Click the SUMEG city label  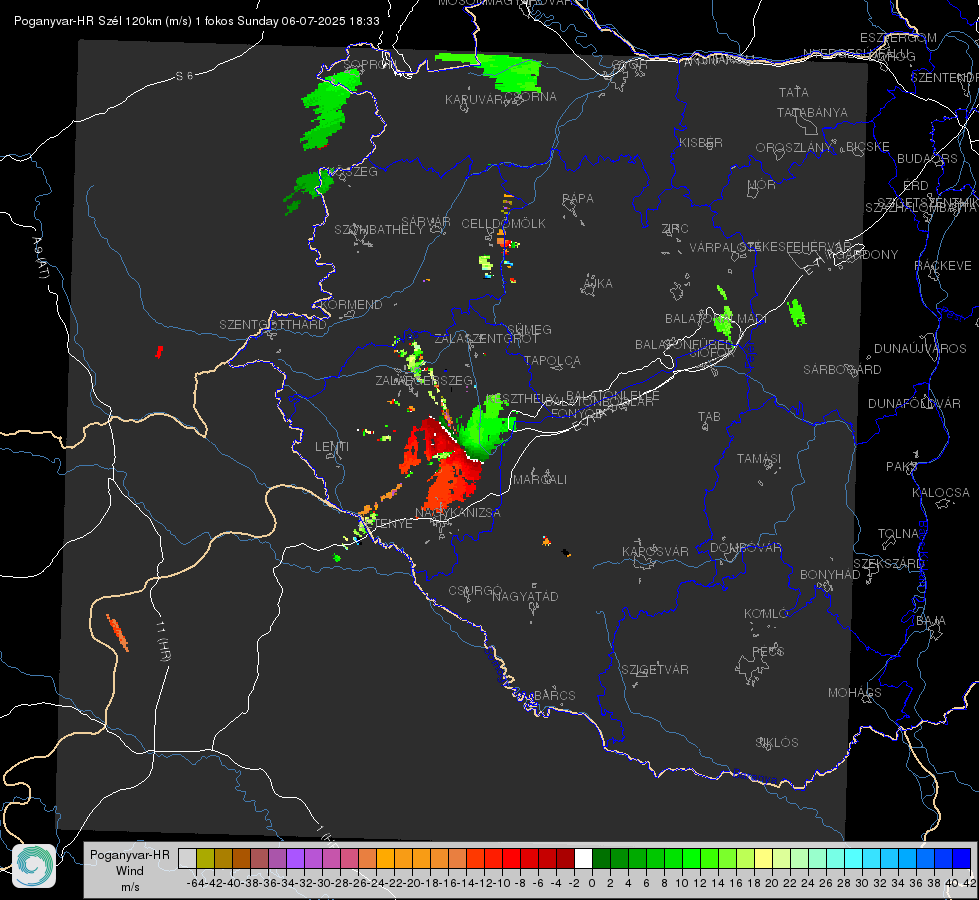tap(529, 330)
